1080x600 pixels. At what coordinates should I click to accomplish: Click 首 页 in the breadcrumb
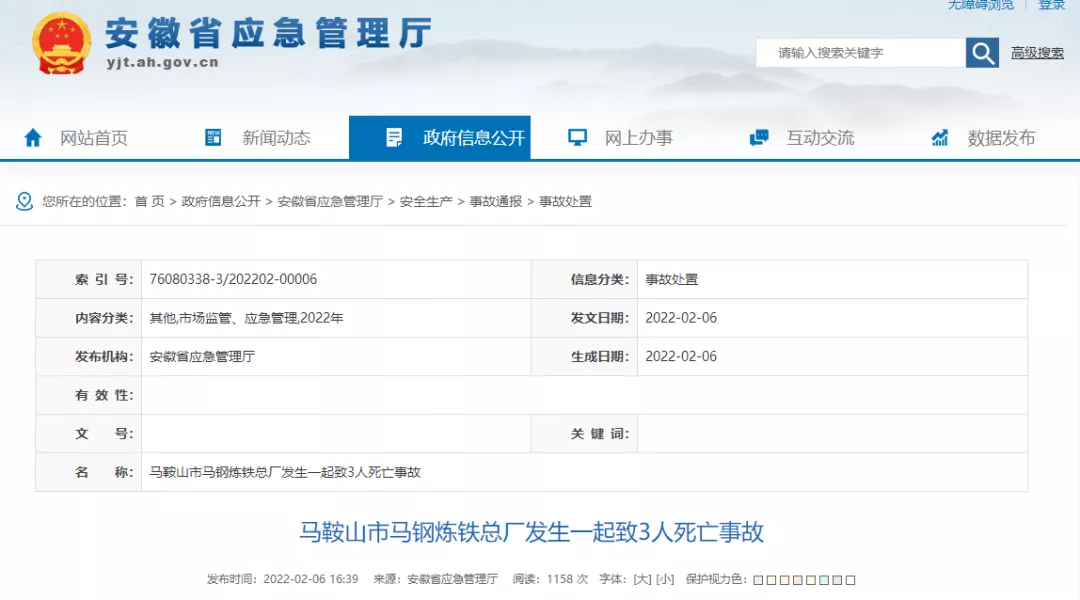(x=149, y=201)
